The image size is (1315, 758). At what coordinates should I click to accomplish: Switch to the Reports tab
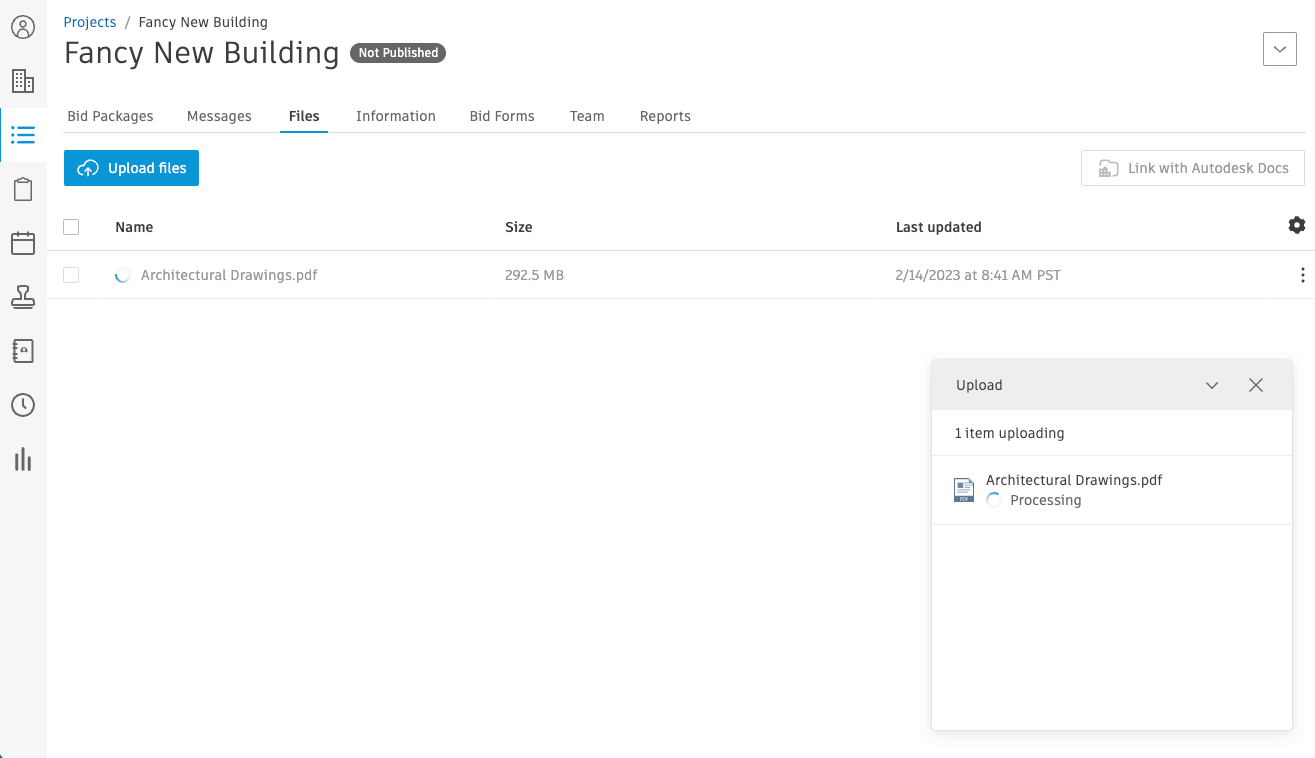pos(665,116)
